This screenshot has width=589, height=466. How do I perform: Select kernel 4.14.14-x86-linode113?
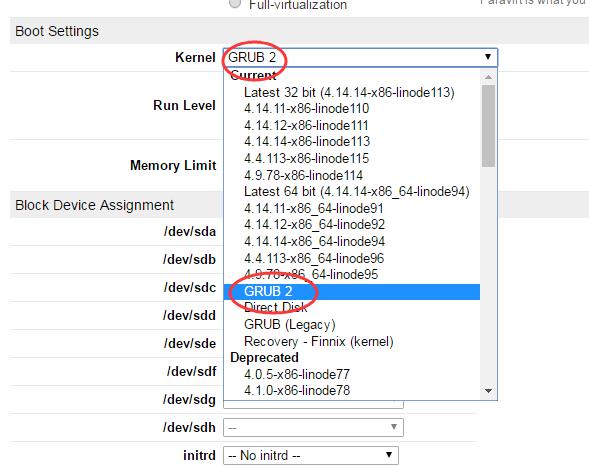(352, 142)
